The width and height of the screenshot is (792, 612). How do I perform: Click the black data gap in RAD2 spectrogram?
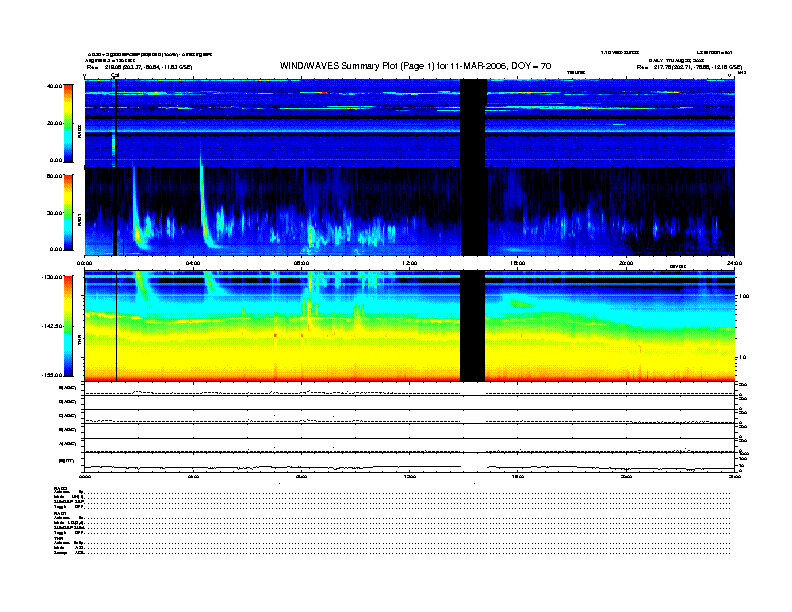point(473,123)
